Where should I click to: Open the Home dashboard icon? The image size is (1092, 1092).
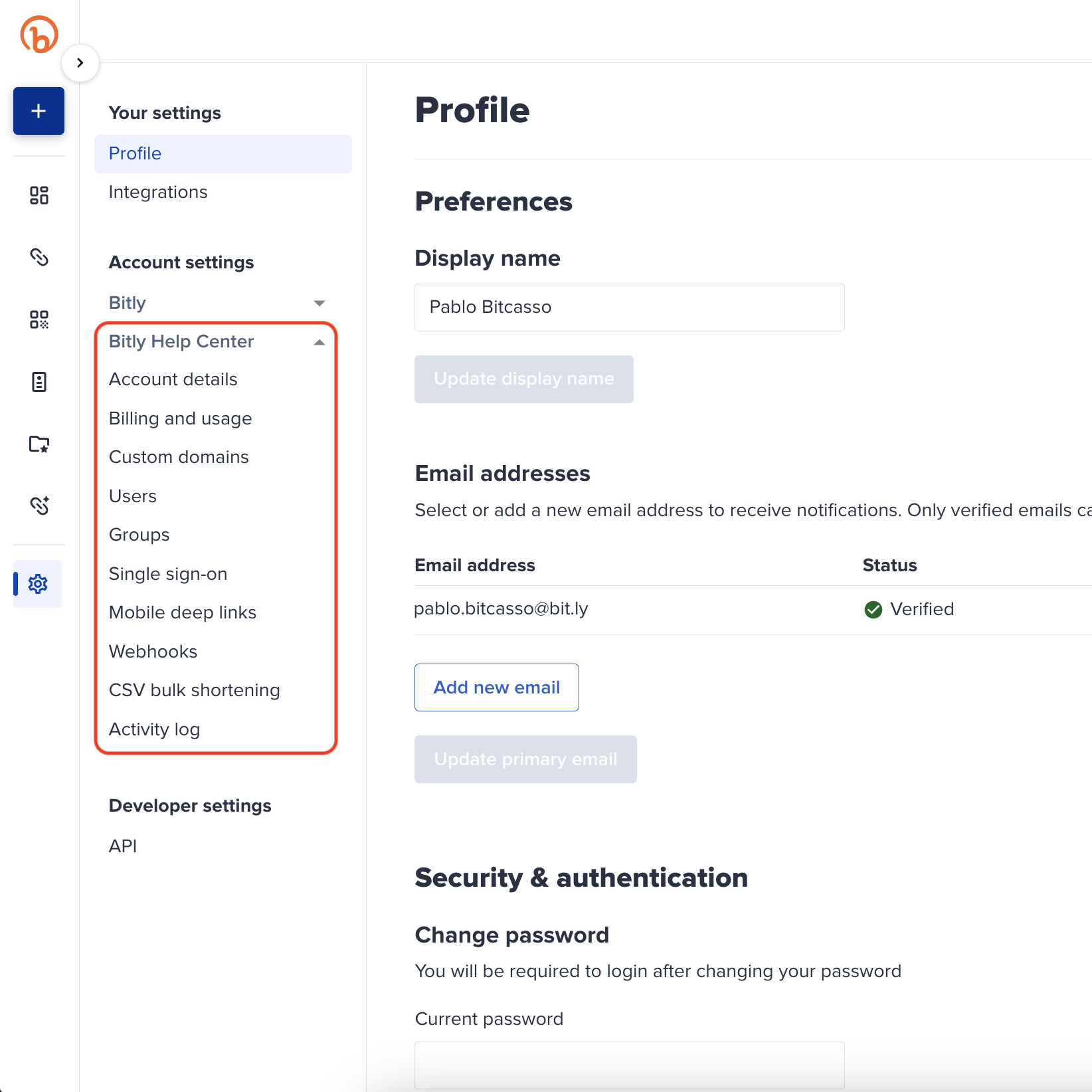[39, 195]
